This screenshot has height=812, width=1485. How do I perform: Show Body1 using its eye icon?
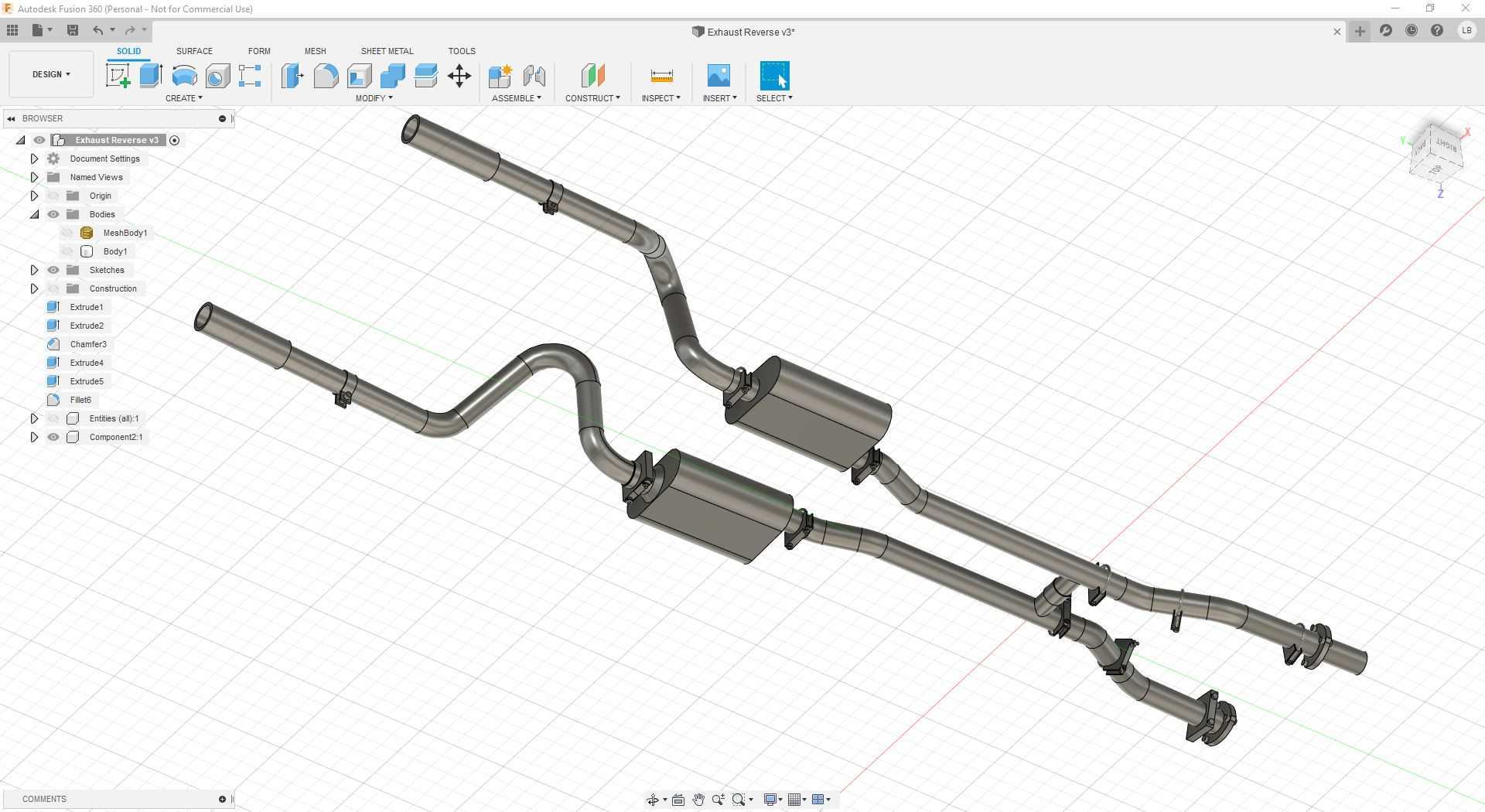pos(67,251)
